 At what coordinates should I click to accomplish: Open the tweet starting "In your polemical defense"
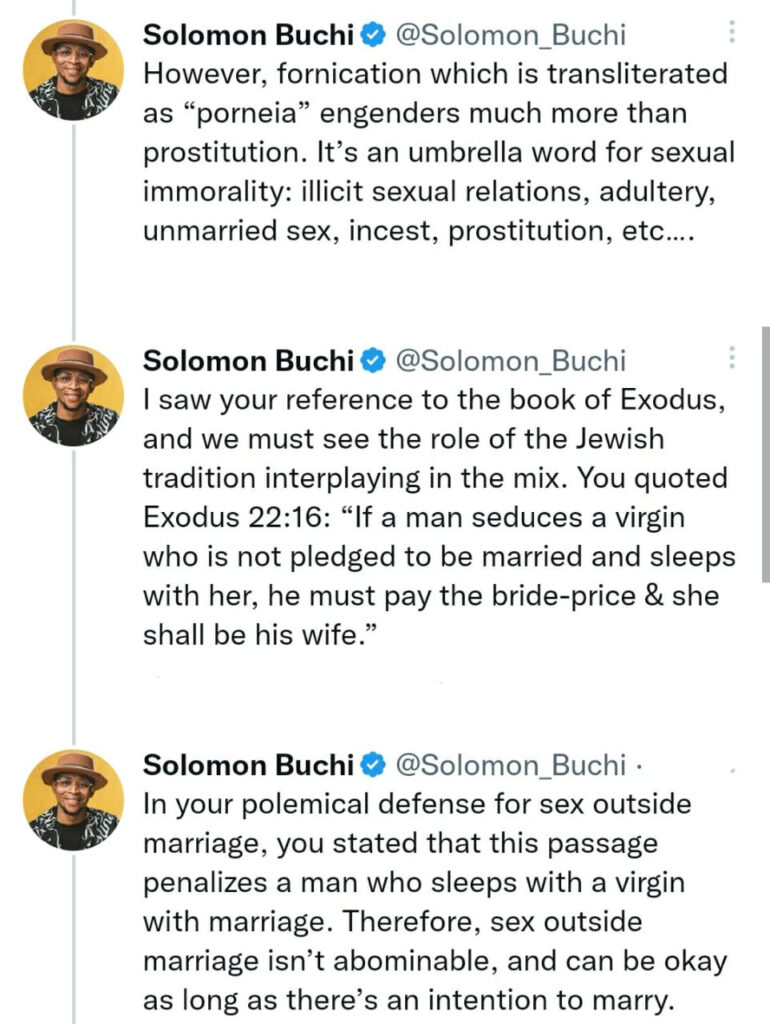point(434,902)
